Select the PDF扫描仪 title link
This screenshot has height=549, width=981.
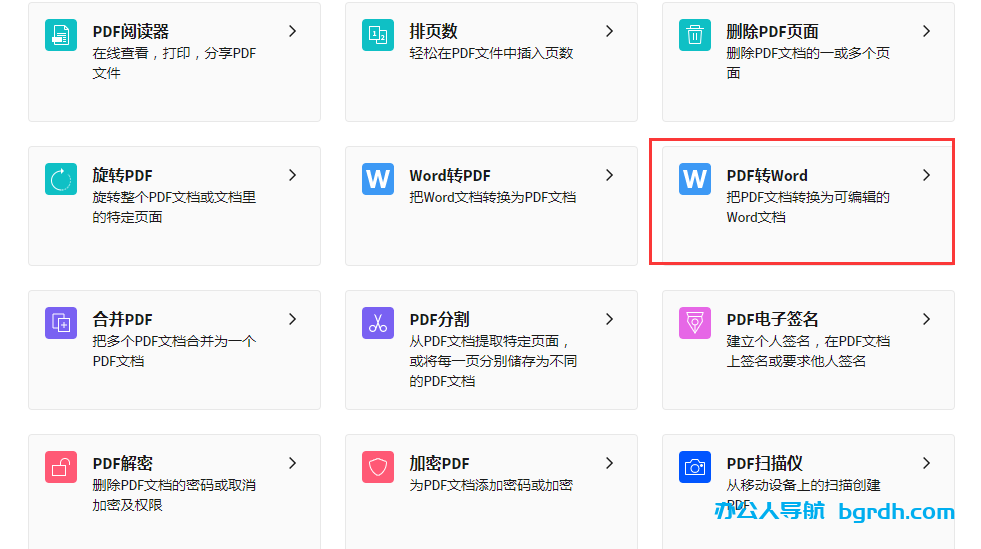pos(765,463)
